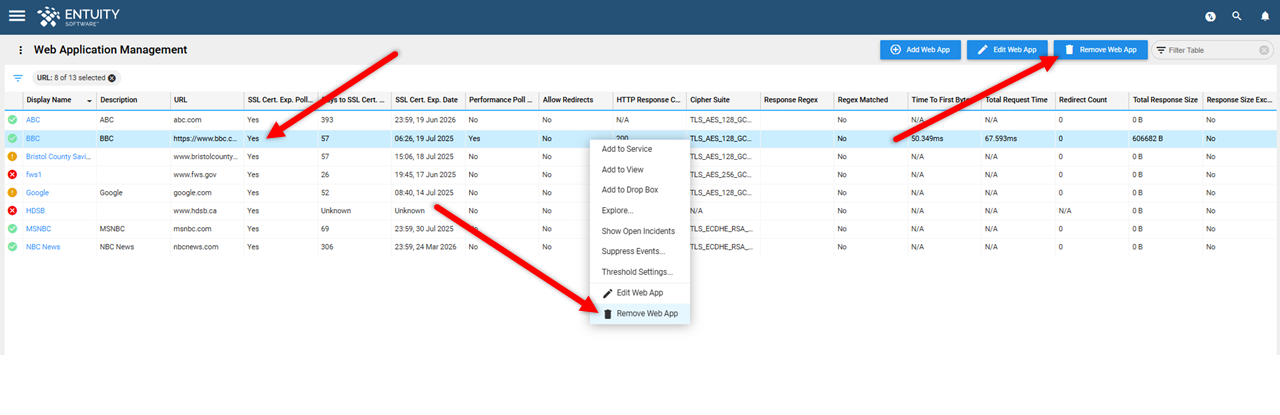Click the filter lines icon in Filter Table
The width and height of the screenshot is (1280, 415).
pos(1161,50)
